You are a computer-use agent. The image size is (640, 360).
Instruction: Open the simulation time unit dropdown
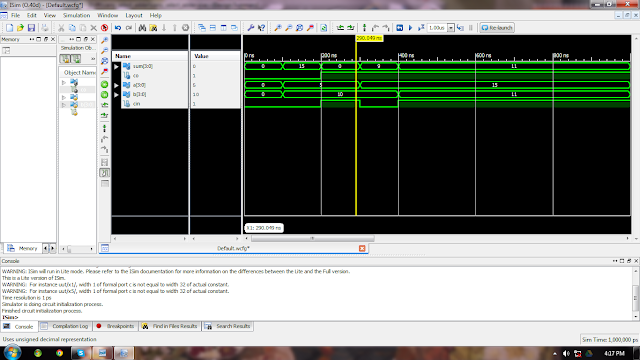click(451, 28)
